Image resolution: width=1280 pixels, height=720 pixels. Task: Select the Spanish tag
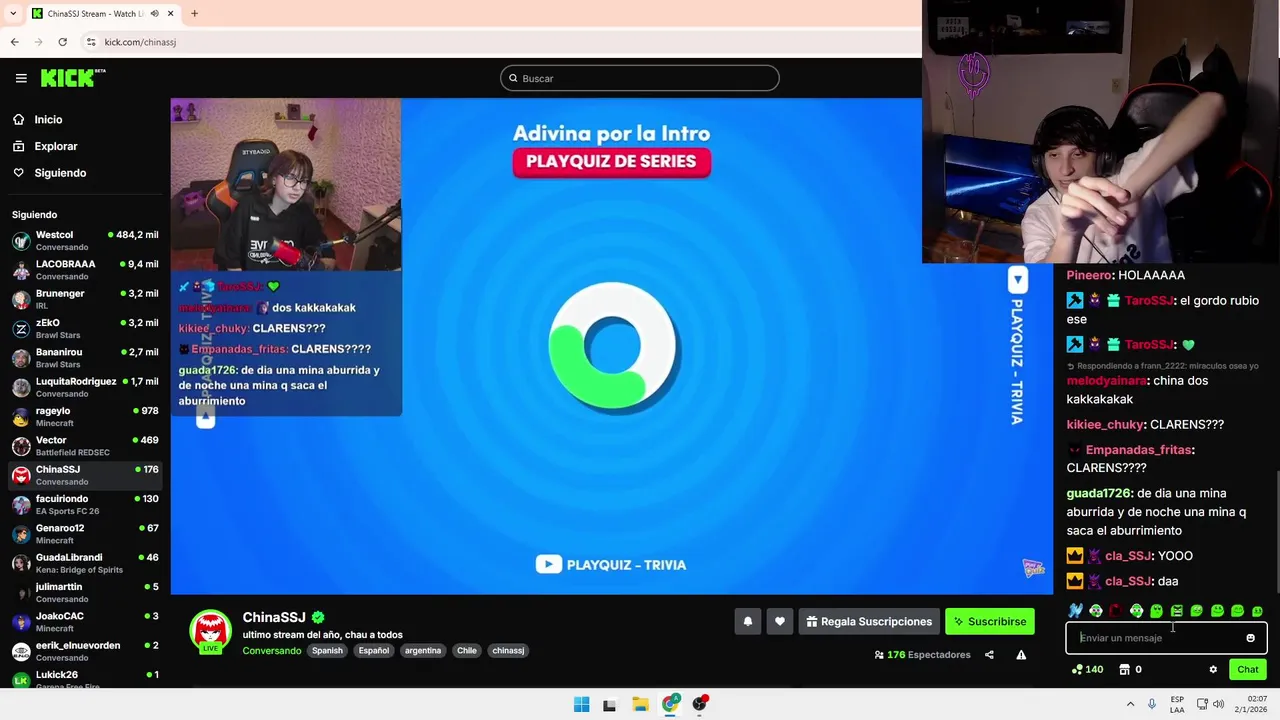[327, 651]
